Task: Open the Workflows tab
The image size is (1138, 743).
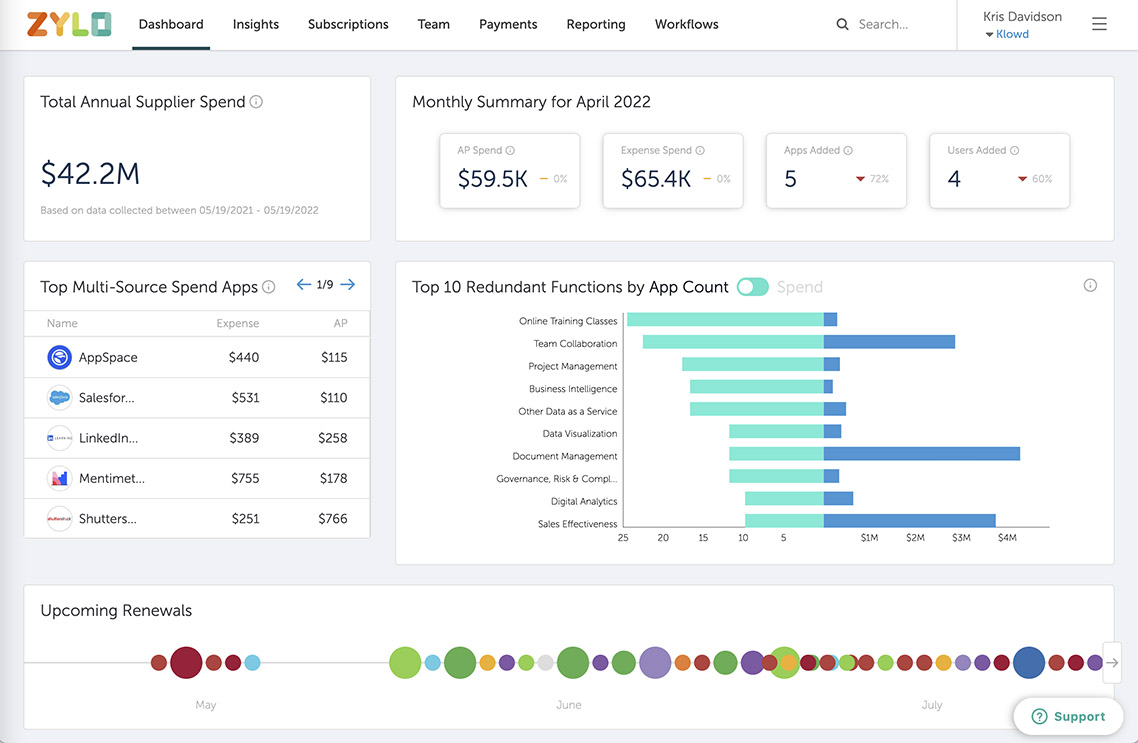Action: pyautogui.click(x=686, y=24)
